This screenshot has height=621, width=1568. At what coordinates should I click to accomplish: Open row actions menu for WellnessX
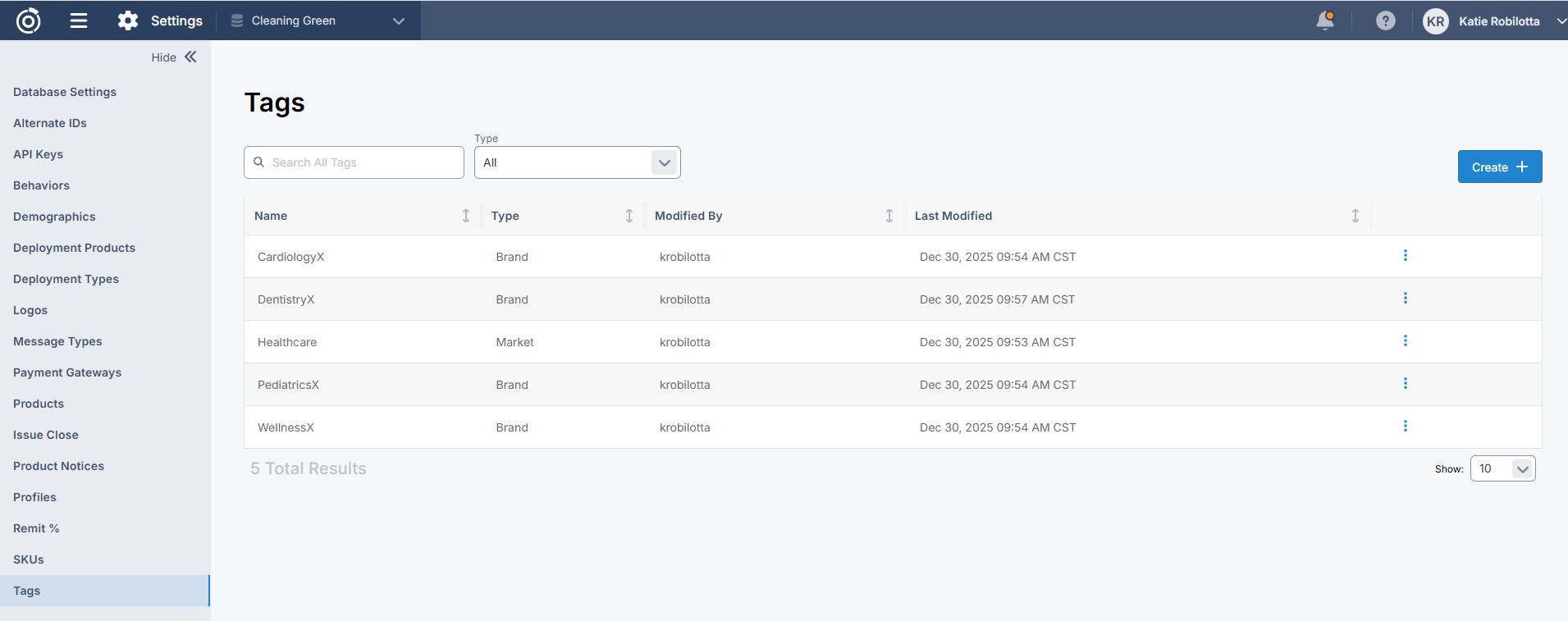pos(1405,427)
